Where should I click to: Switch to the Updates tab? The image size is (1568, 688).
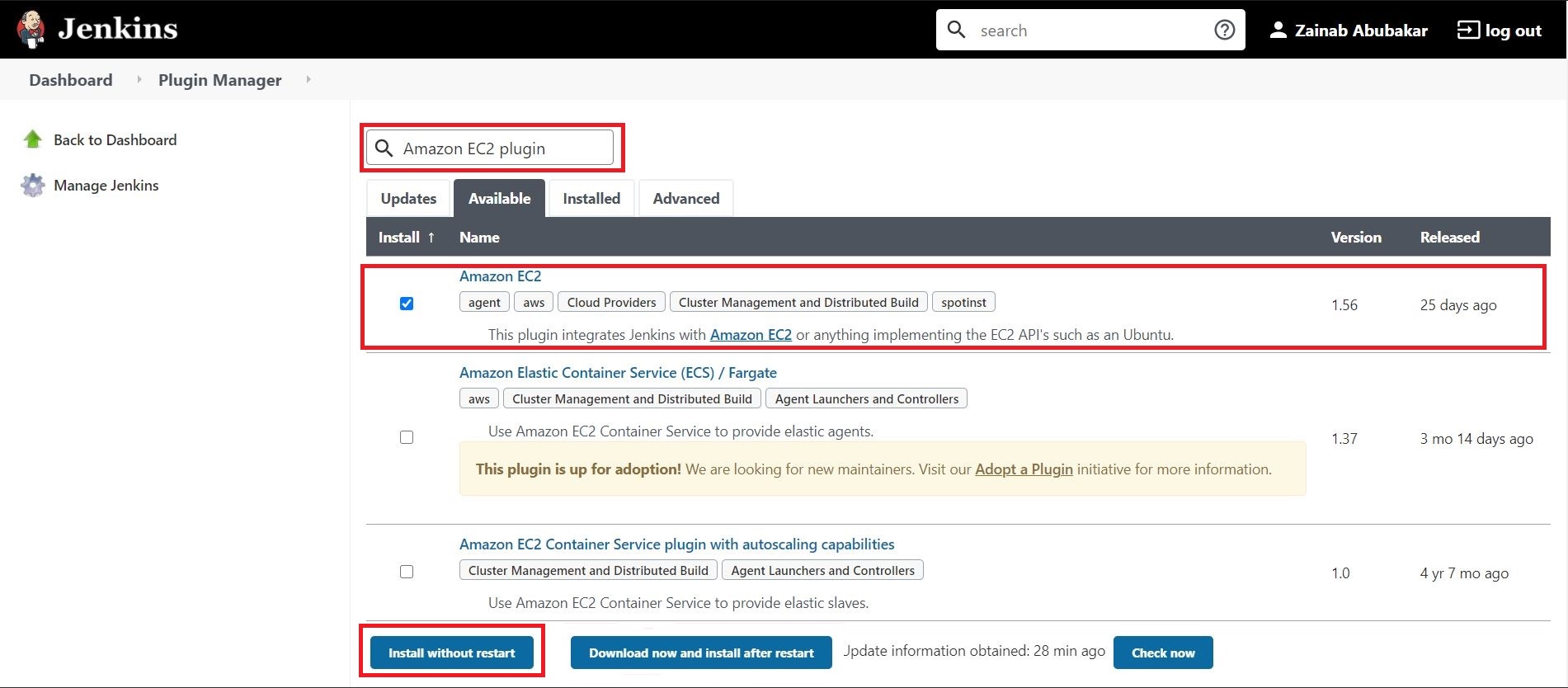tap(408, 198)
